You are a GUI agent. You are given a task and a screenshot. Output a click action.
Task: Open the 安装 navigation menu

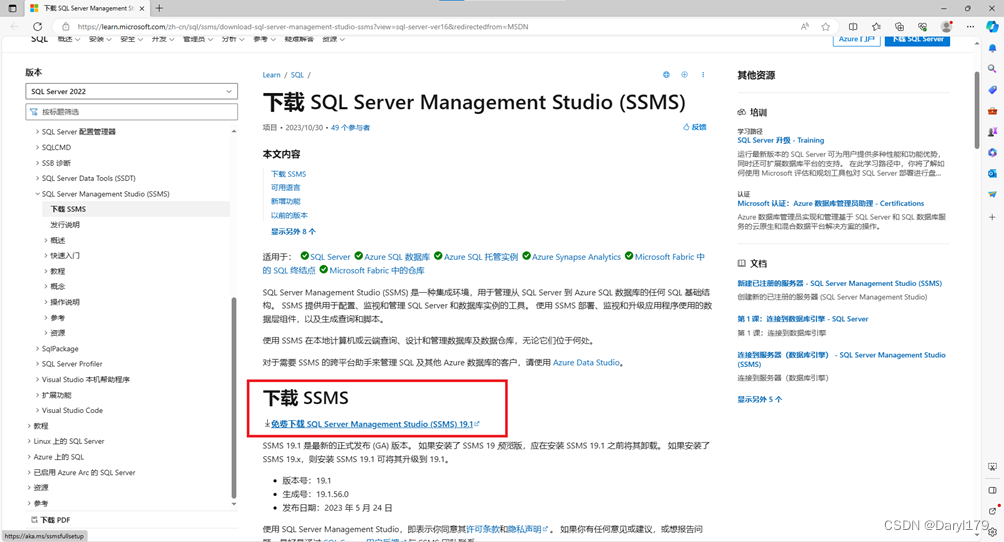(x=100, y=39)
